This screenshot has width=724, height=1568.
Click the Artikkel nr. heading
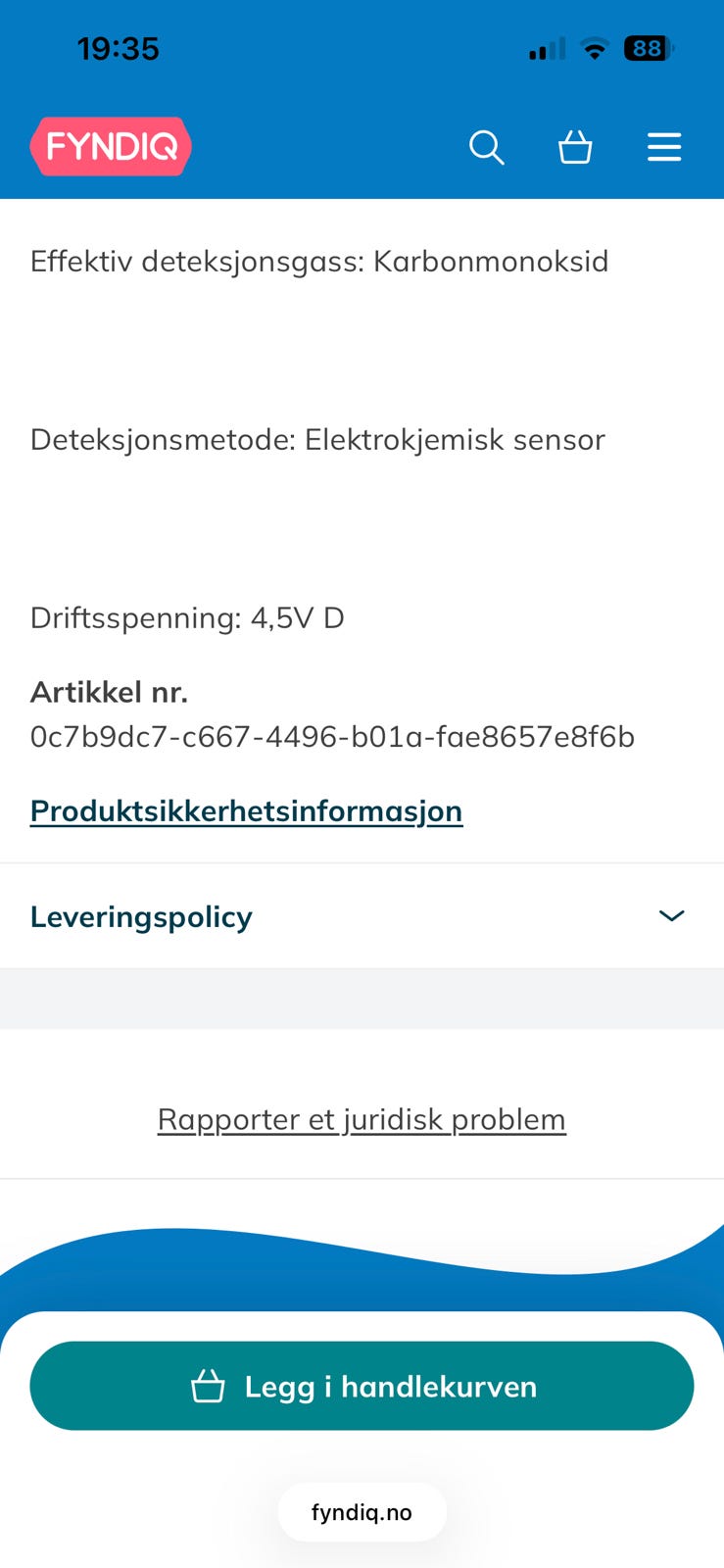[109, 692]
